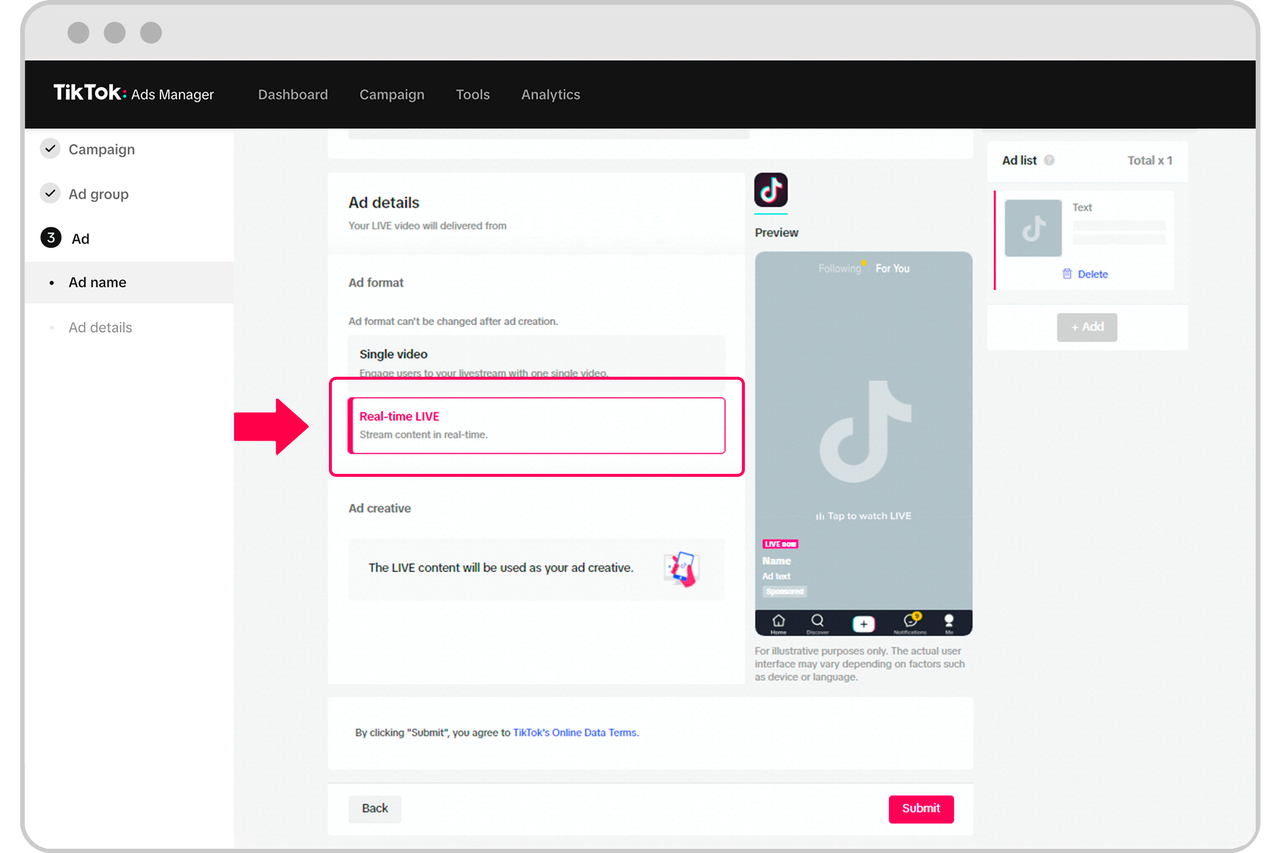Screen dimensions: 1280x853
Task: Open the Dashboard menu item
Action: (x=293, y=94)
